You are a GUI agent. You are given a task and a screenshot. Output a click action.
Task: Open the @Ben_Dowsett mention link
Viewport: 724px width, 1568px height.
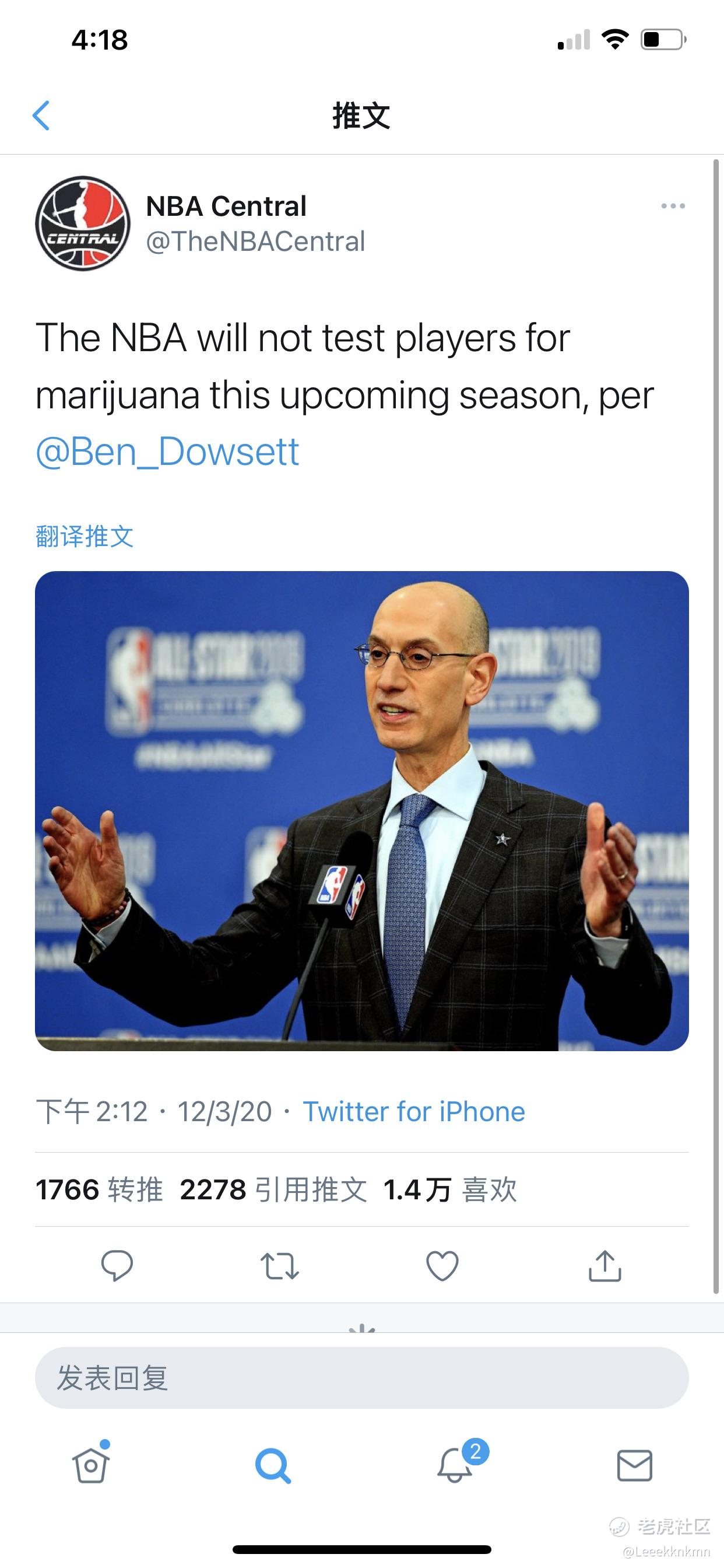coord(167,452)
